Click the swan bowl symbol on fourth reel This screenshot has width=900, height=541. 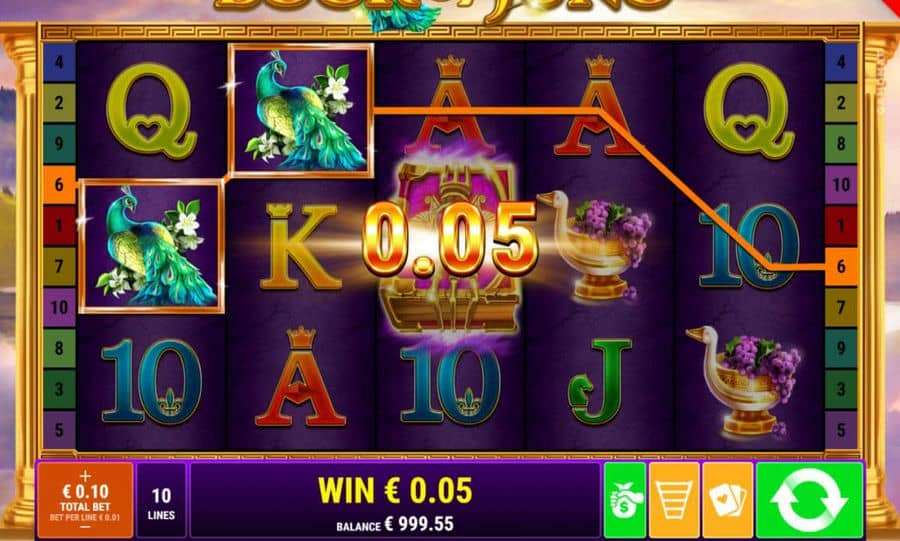point(595,244)
